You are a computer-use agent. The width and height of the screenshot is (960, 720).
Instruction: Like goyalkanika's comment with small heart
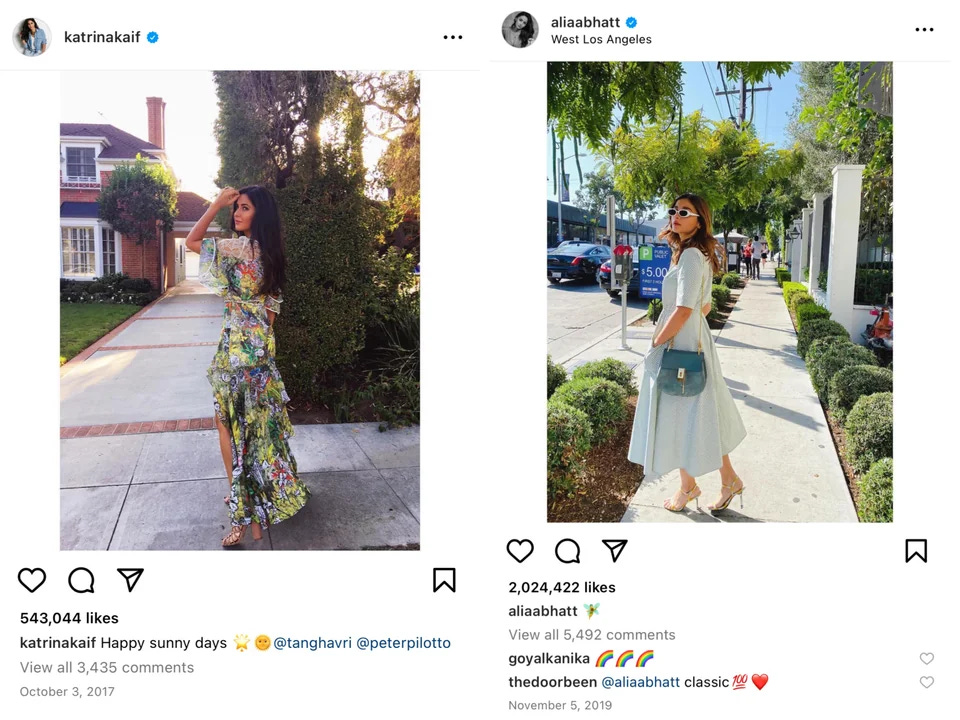click(927, 658)
